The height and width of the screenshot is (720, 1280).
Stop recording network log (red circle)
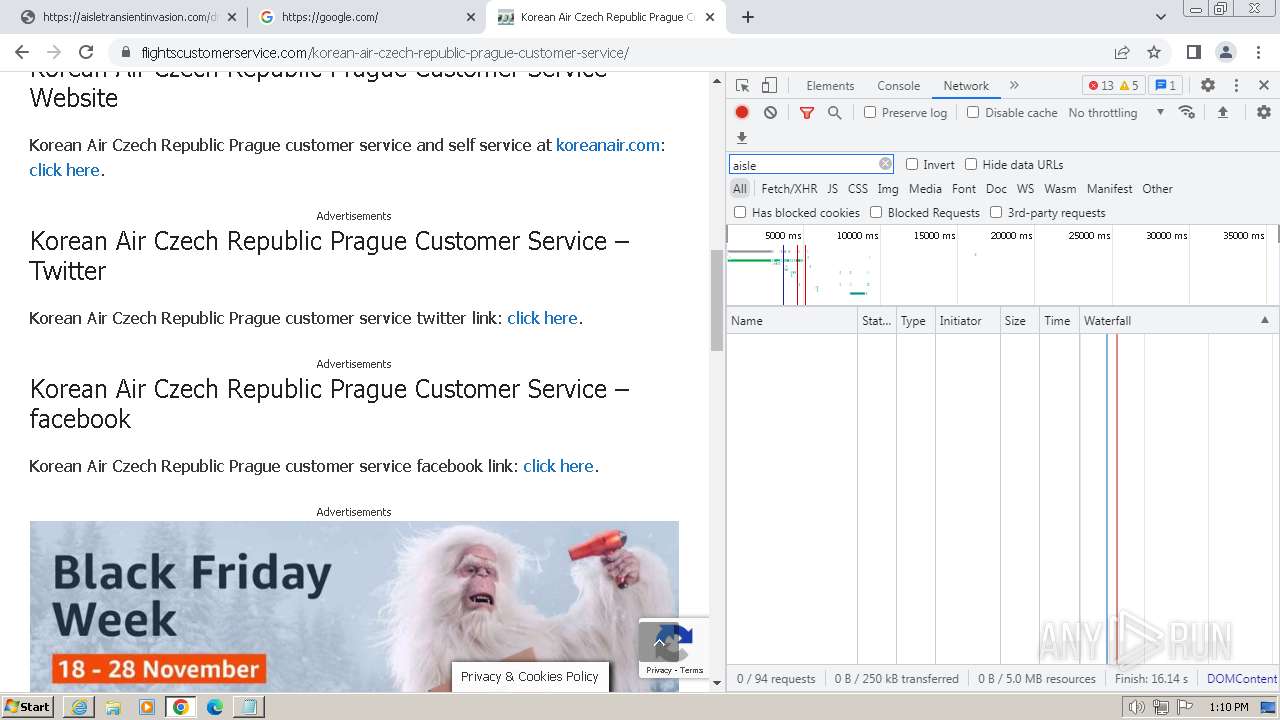(742, 113)
